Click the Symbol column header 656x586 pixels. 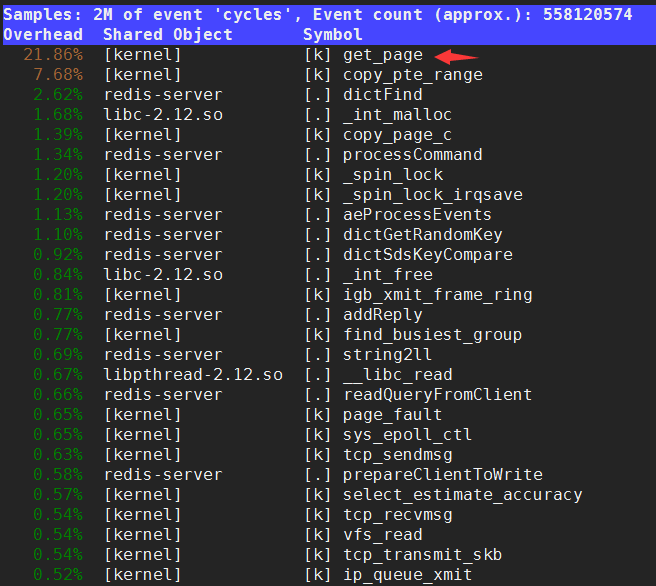[333, 35]
